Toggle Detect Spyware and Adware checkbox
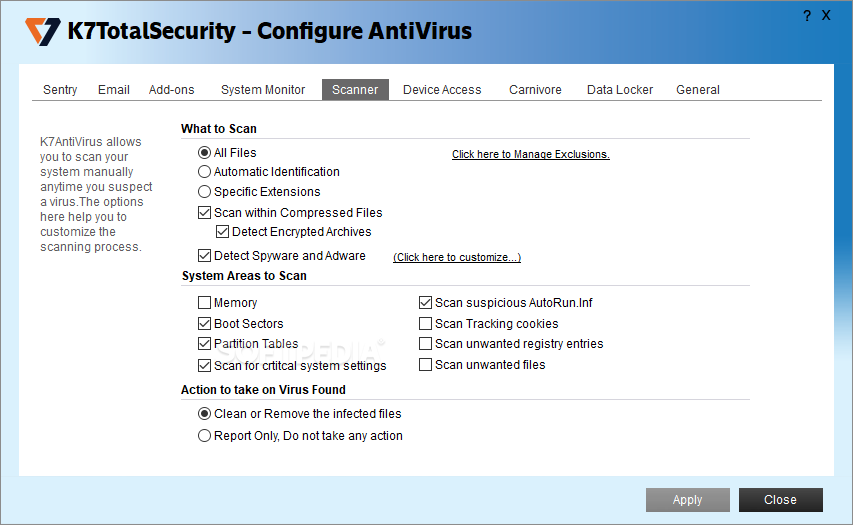 pyautogui.click(x=204, y=256)
